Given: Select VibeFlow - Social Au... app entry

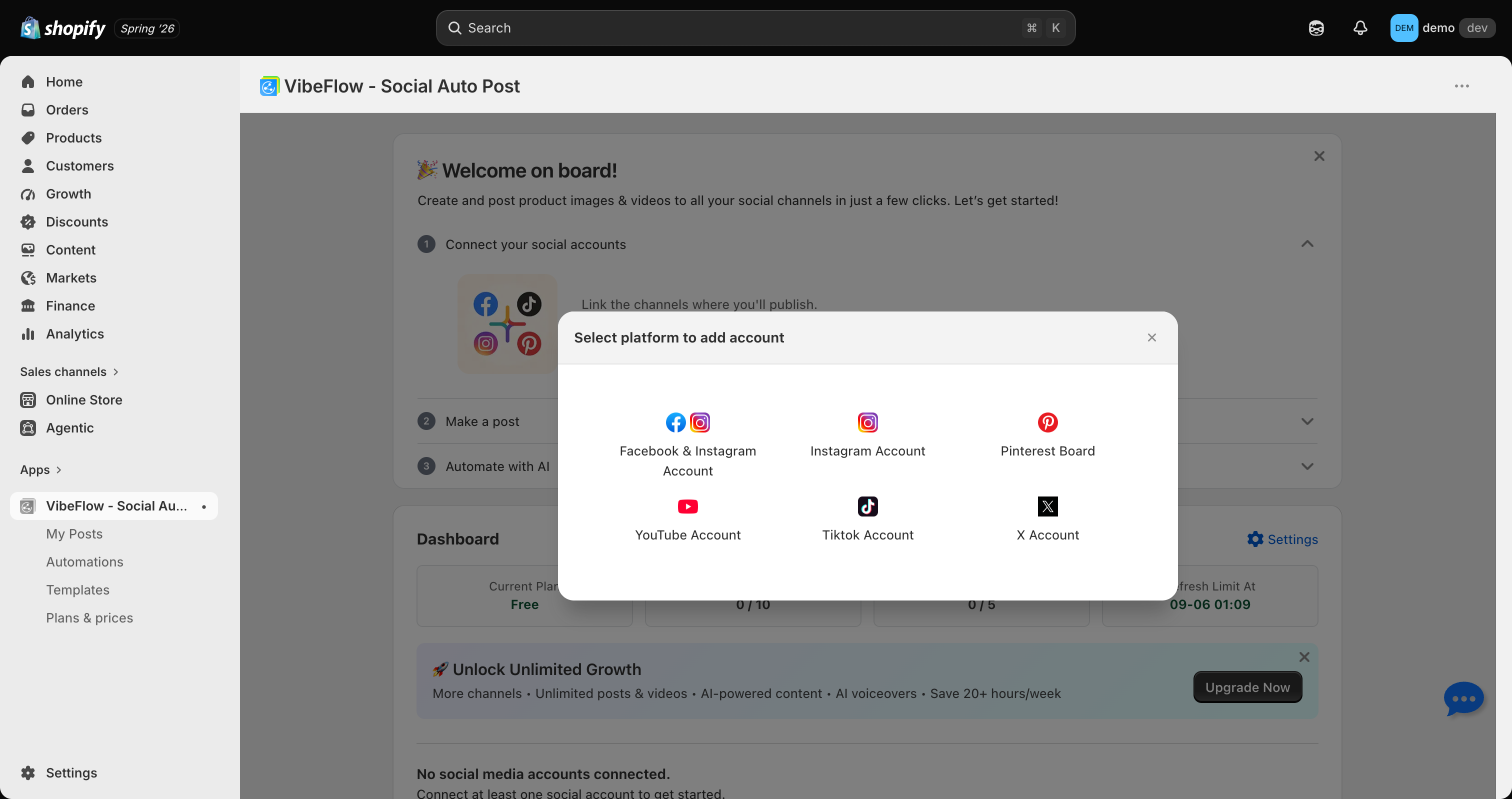Looking at the screenshot, I should [114, 506].
